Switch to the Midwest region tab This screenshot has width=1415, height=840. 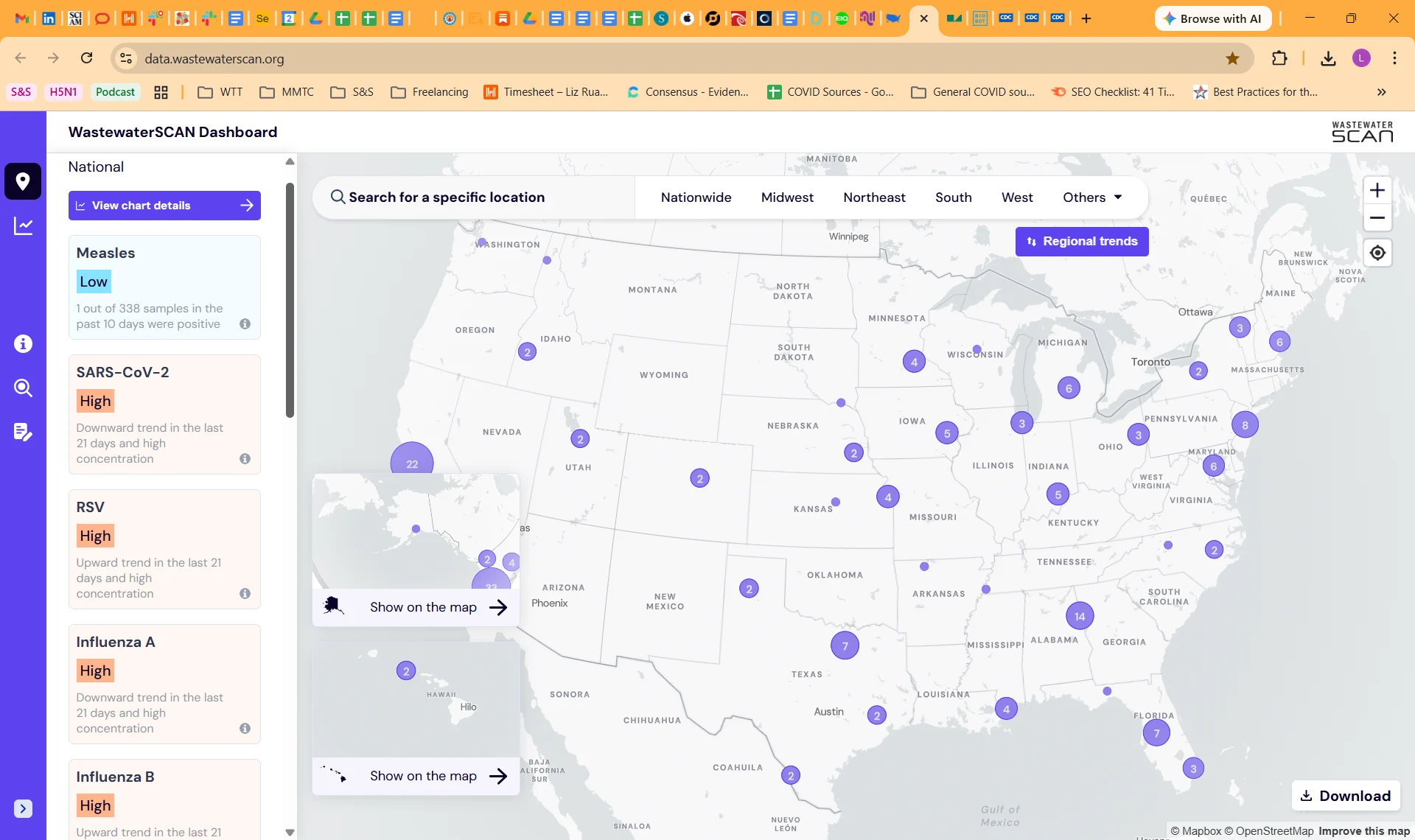pyautogui.click(x=787, y=197)
